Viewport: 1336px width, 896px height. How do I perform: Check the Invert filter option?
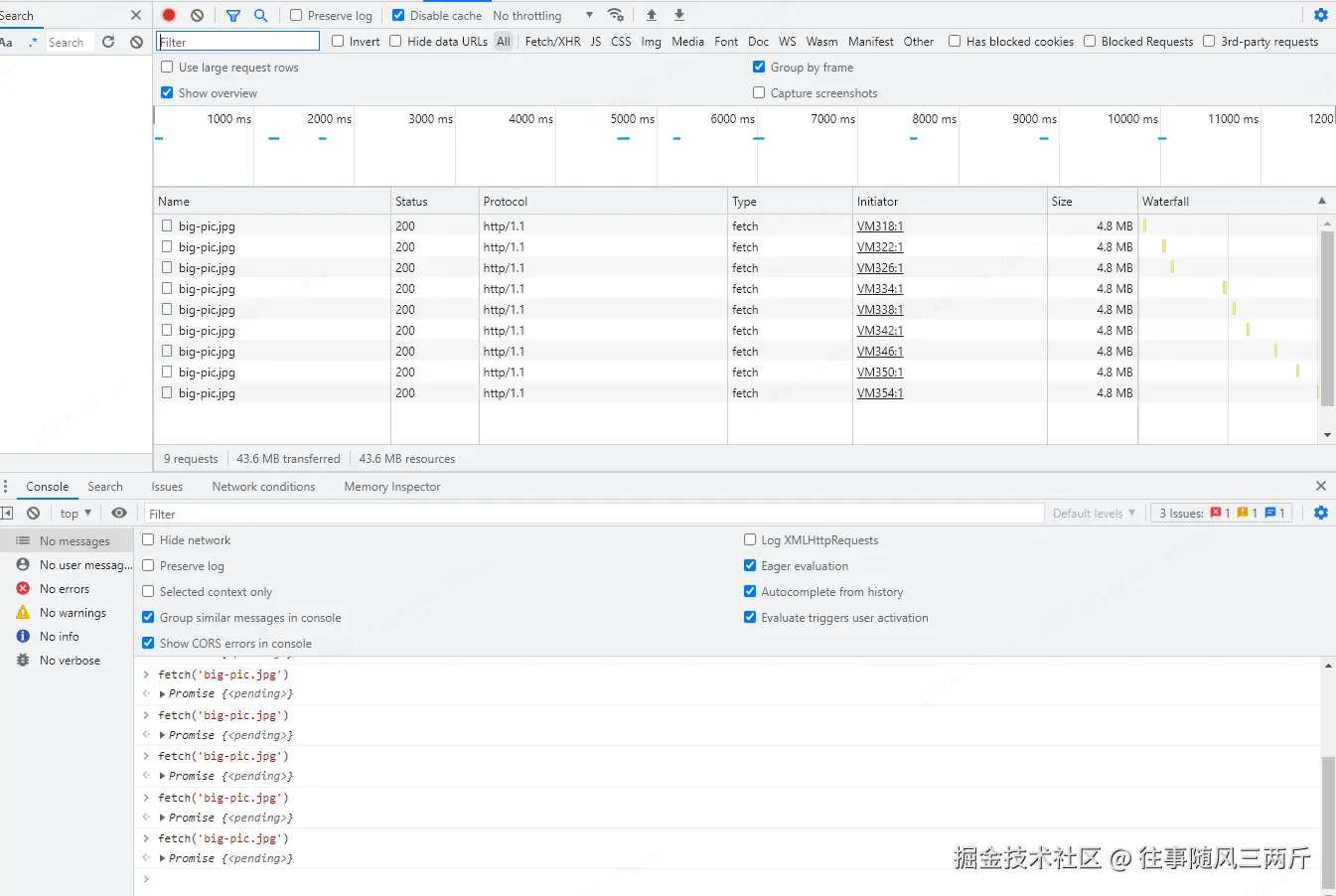coord(338,41)
